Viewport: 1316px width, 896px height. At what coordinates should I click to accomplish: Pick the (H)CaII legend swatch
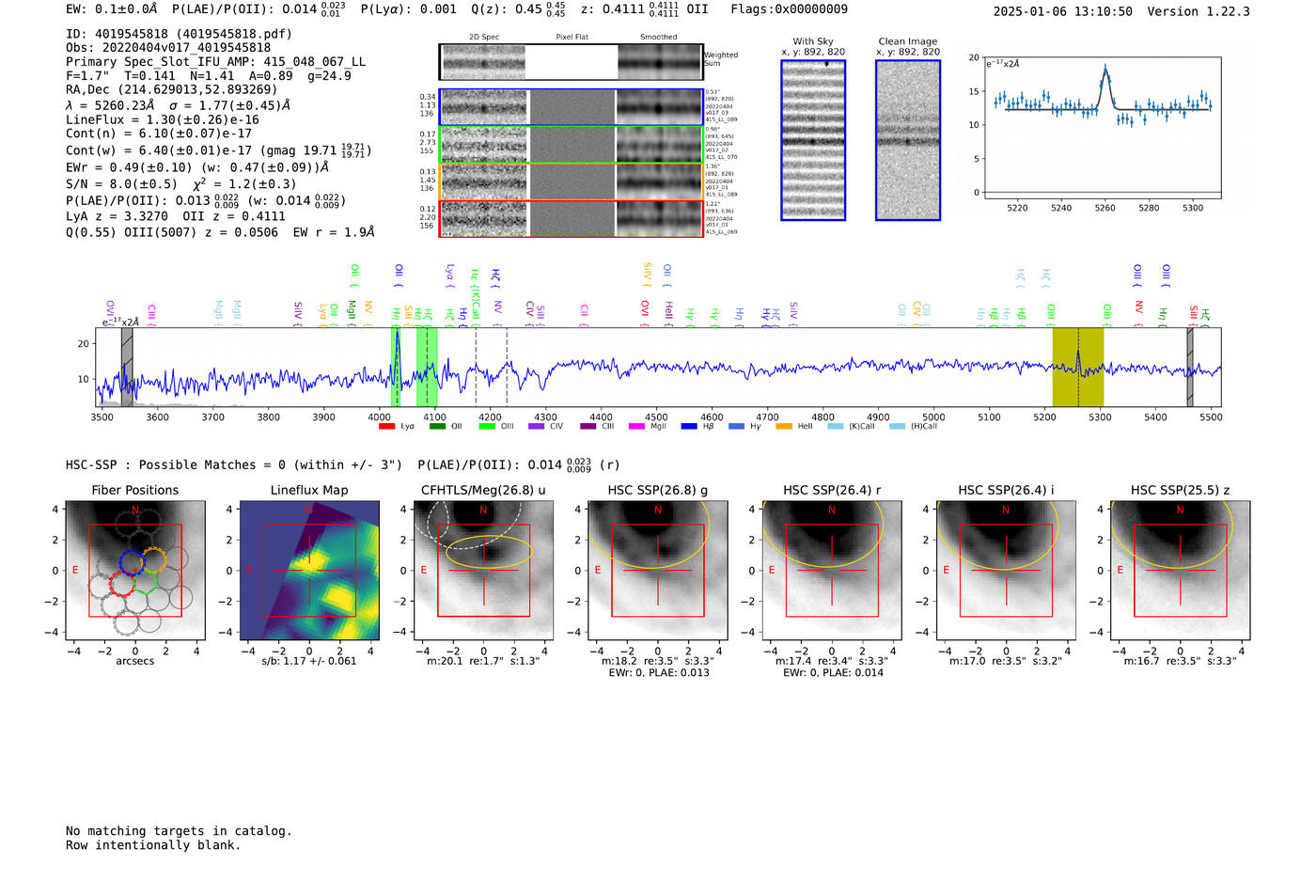897,427
